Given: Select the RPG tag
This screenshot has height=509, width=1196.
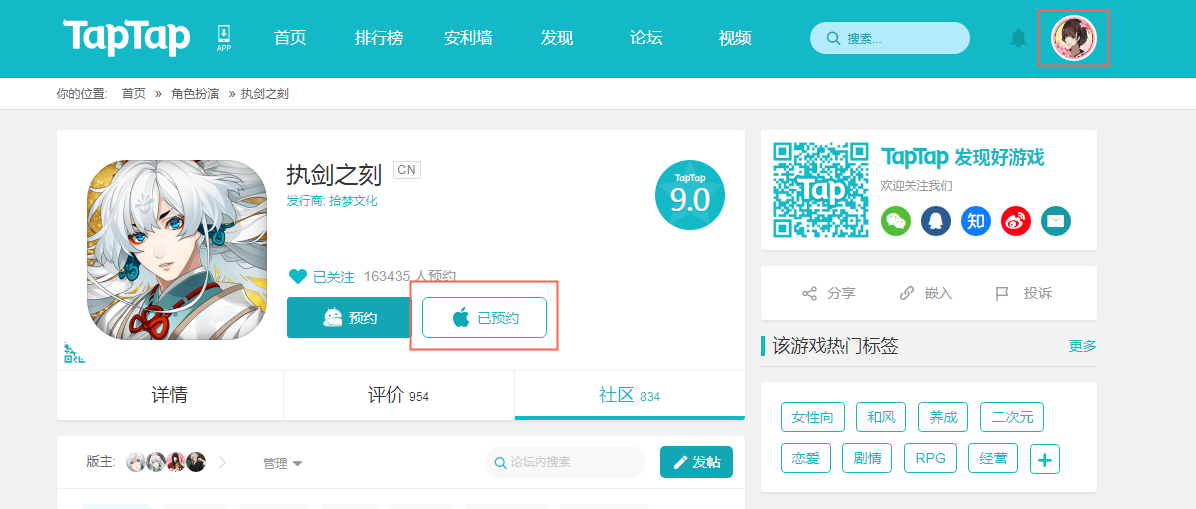Looking at the screenshot, I should (x=931, y=459).
